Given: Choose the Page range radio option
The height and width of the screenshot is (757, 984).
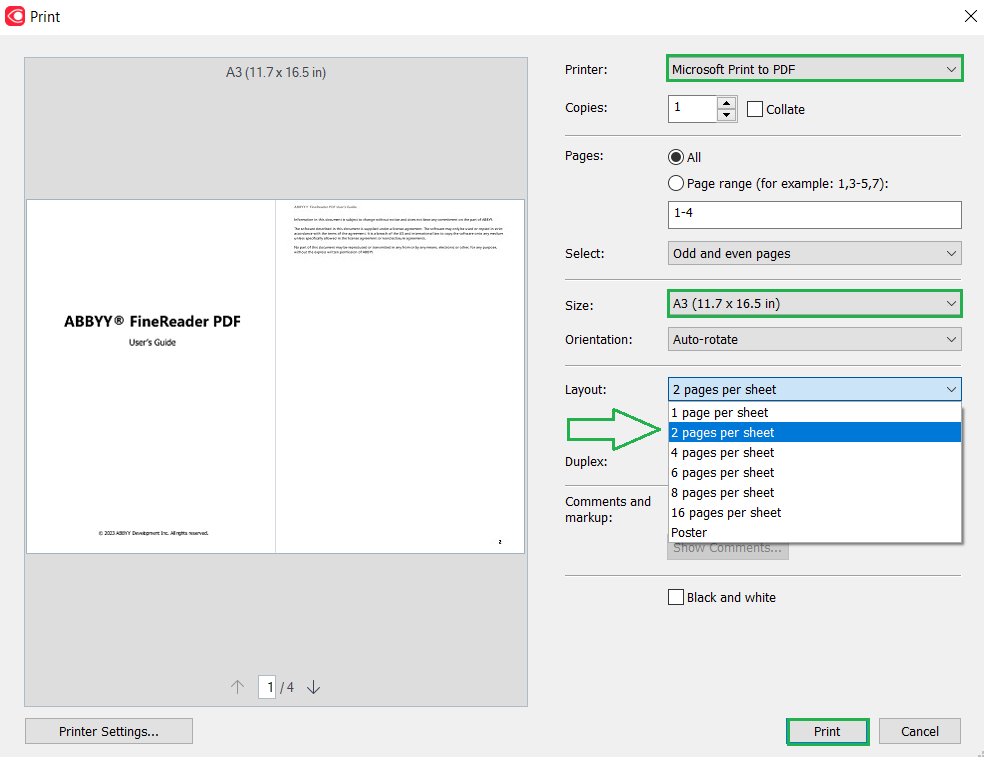Looking at the screenshot, I should pos(676,183).
